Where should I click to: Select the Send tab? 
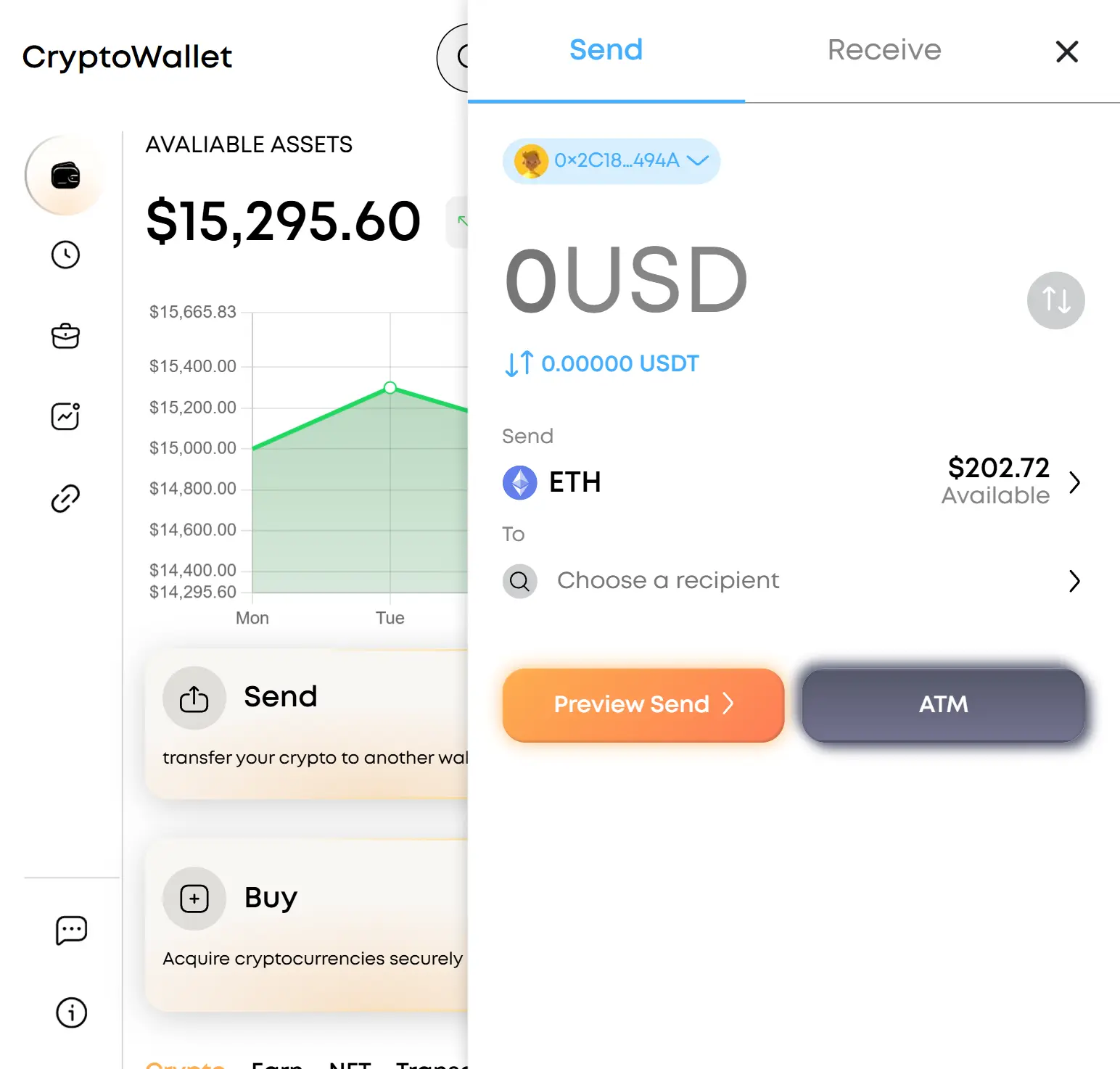[606, 50]
